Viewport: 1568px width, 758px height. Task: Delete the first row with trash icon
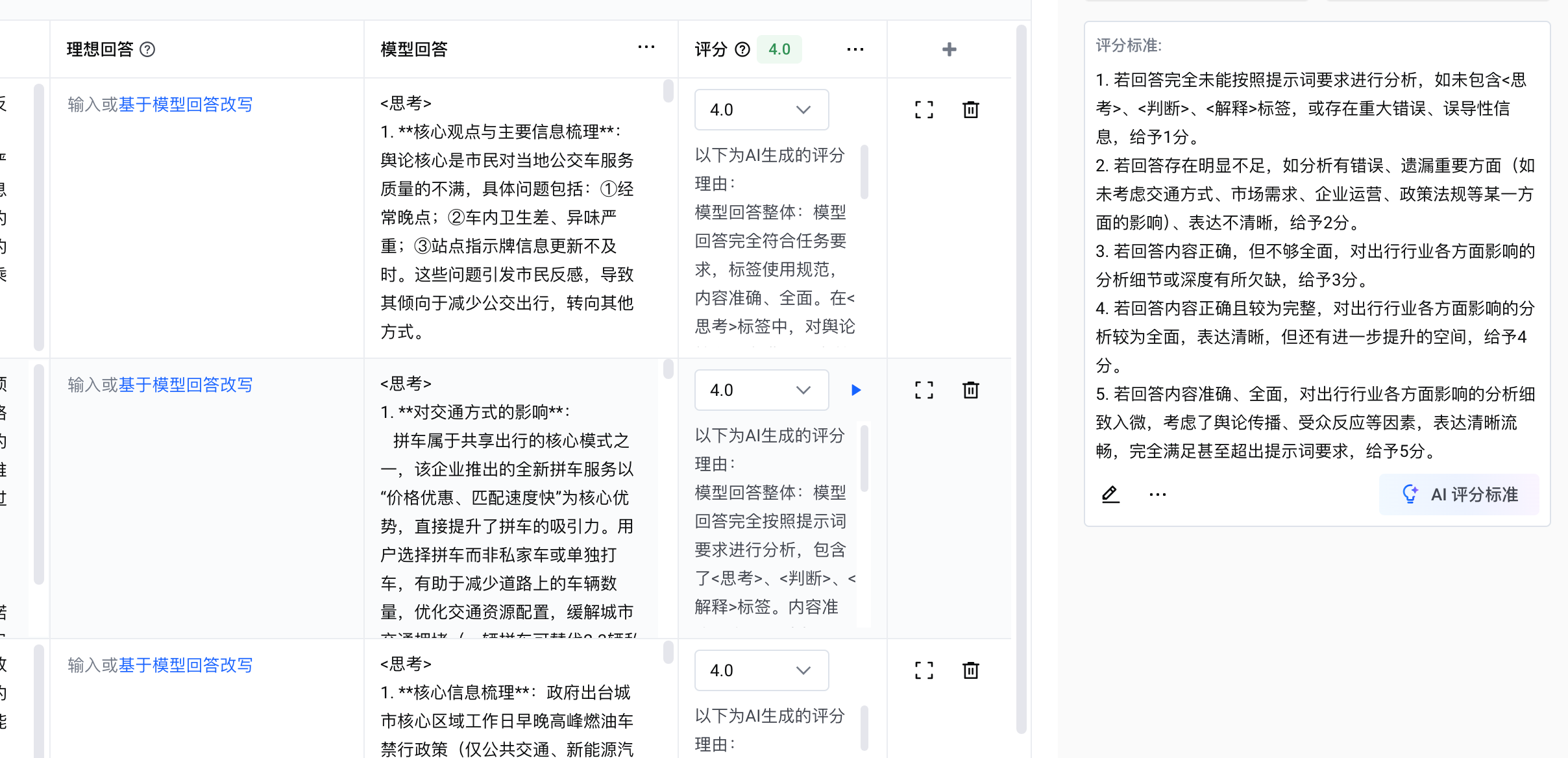pos(970,110)
